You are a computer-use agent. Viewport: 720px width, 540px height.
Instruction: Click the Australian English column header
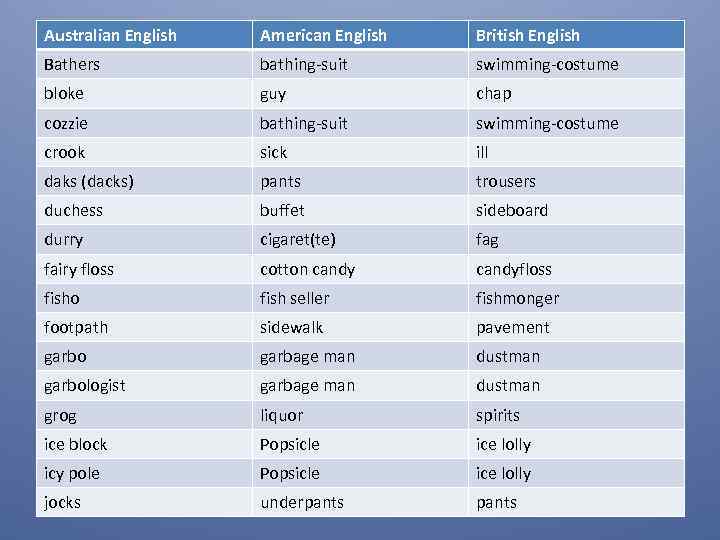[110, 36]
